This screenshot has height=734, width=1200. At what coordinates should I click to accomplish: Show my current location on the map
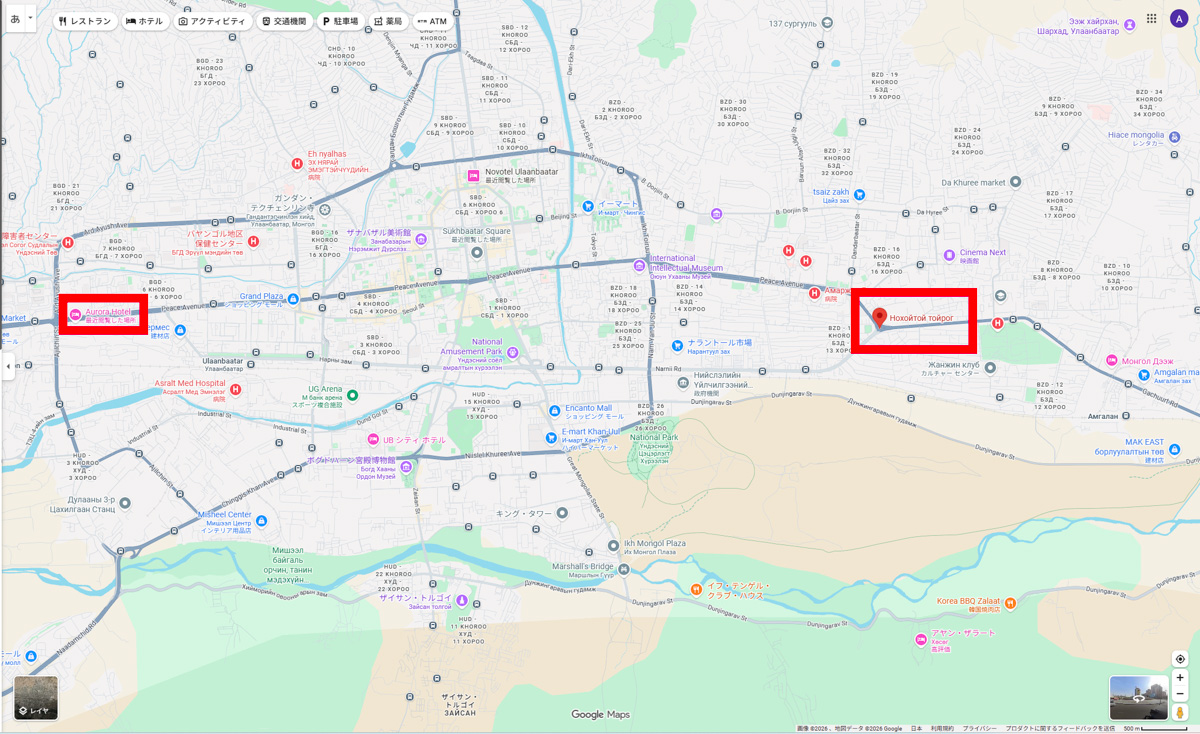pos(1180,659)
